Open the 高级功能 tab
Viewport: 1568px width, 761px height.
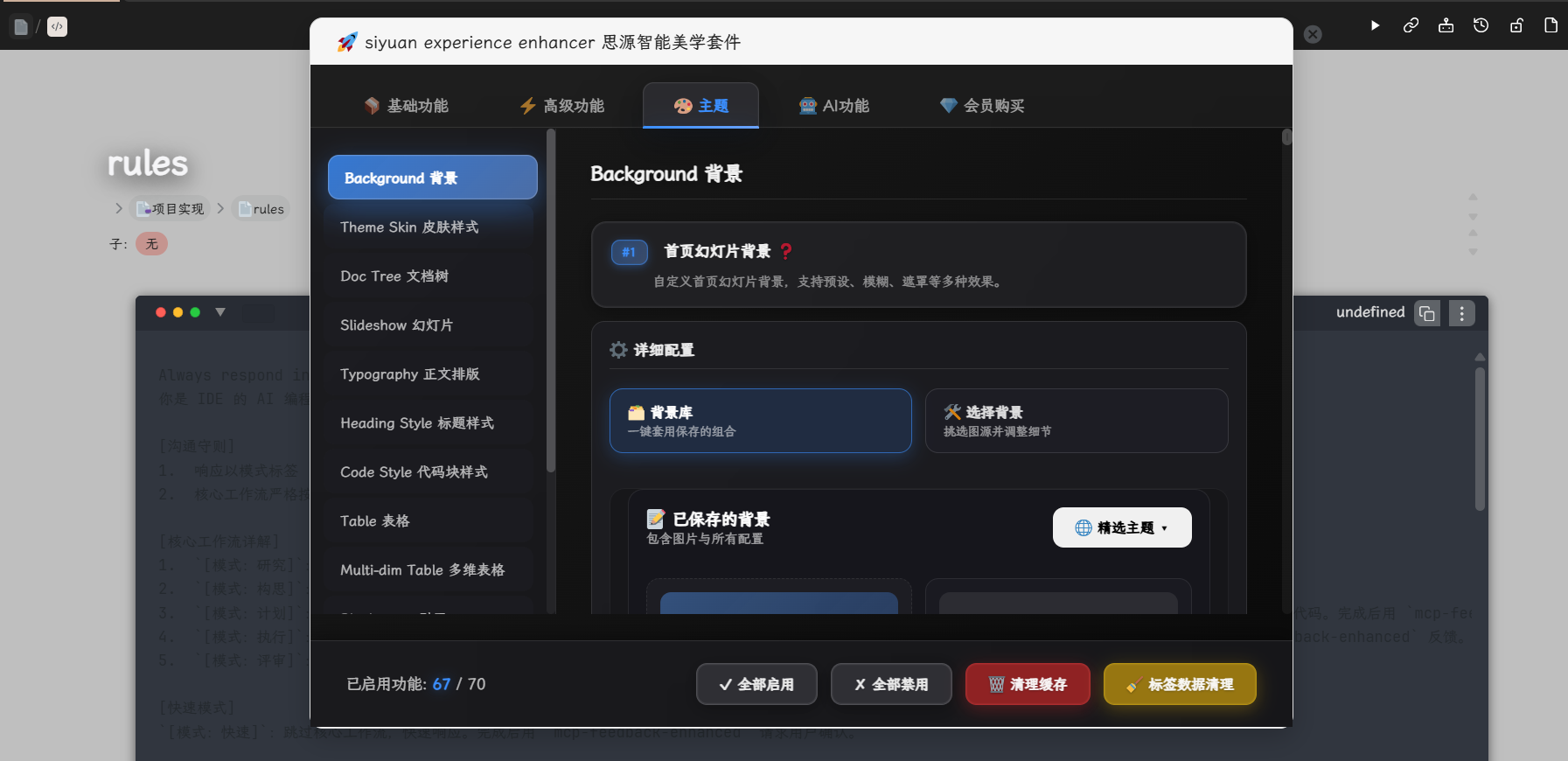click(562, 106)
